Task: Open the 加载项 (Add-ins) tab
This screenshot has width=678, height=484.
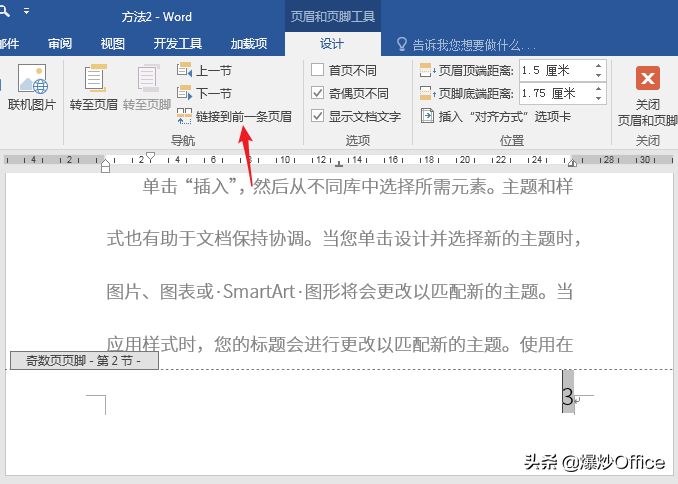Action: tap(249, 44)
